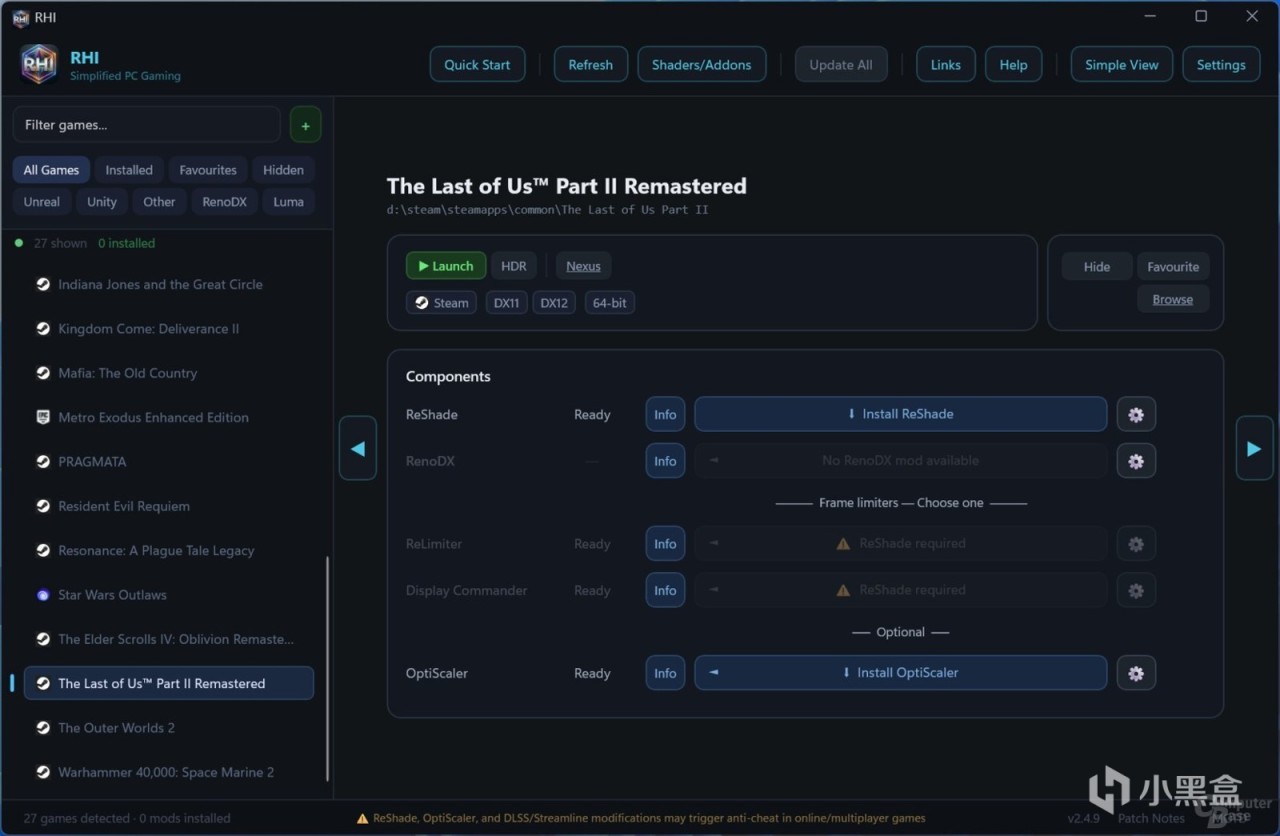The image size is (1280, 836).
Task: Select Resonance: A Plague Tale Legacy
Action: 169,550
